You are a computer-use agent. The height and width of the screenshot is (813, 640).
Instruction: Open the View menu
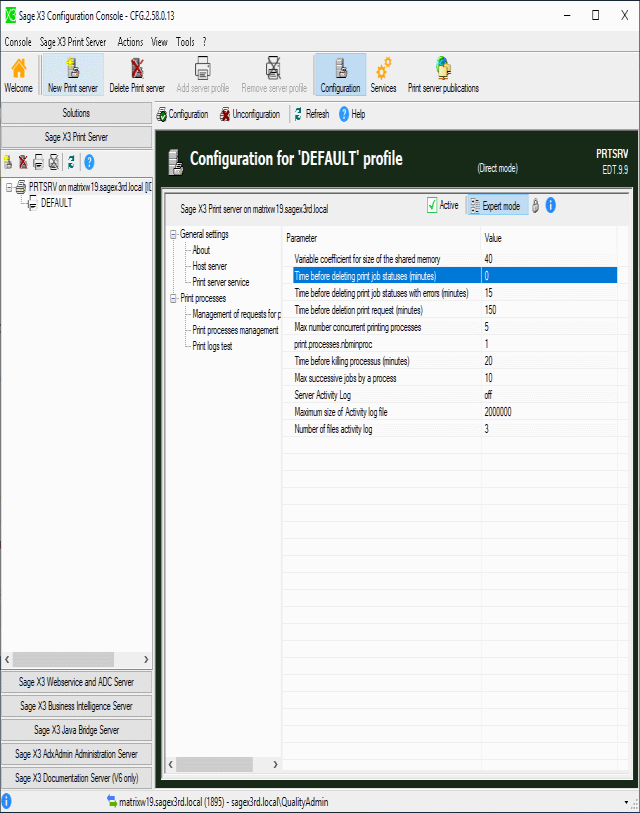click(x=159, y=42)
